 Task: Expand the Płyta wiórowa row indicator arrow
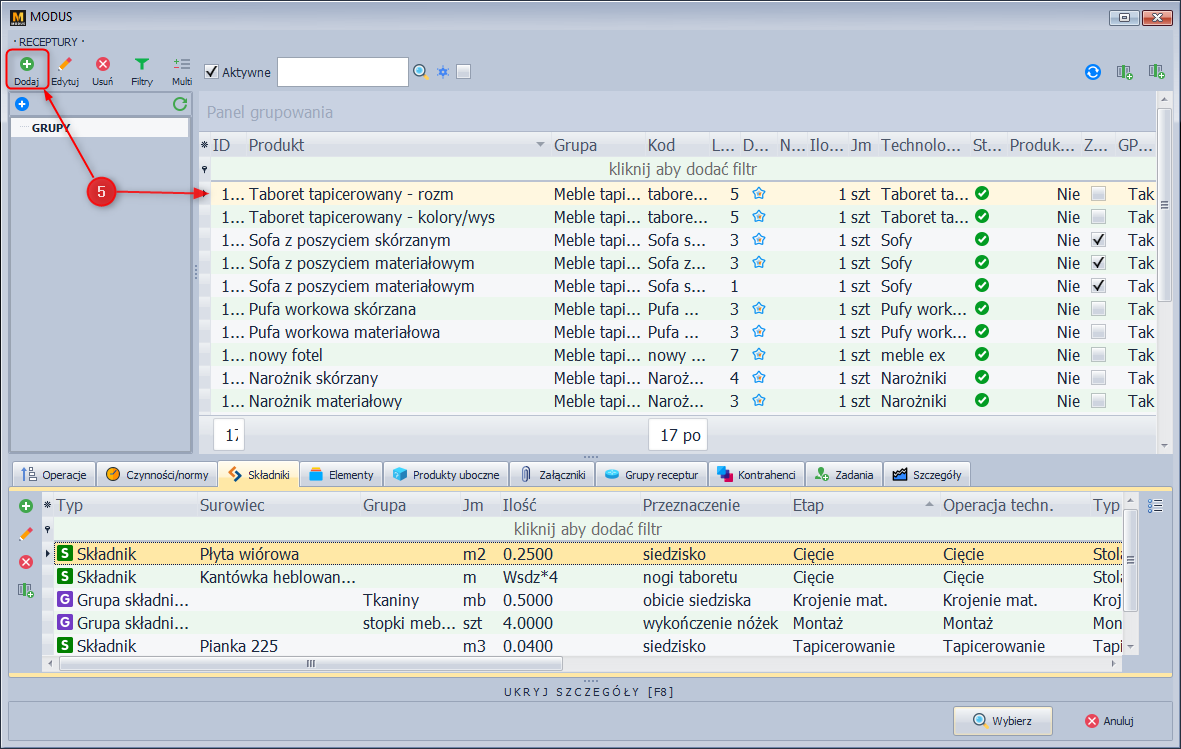point(48,554)
